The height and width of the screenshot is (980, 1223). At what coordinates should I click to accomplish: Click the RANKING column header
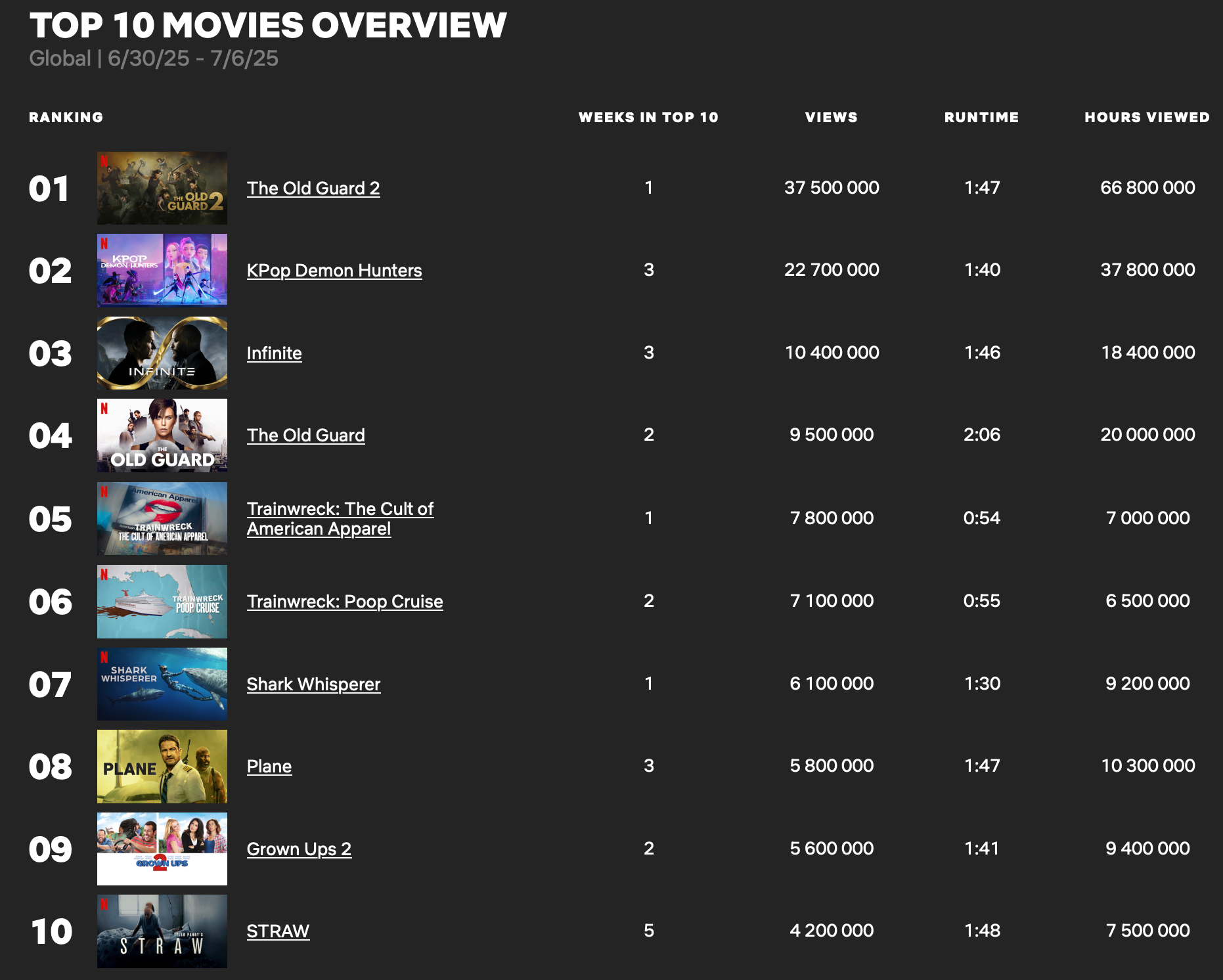66,118
